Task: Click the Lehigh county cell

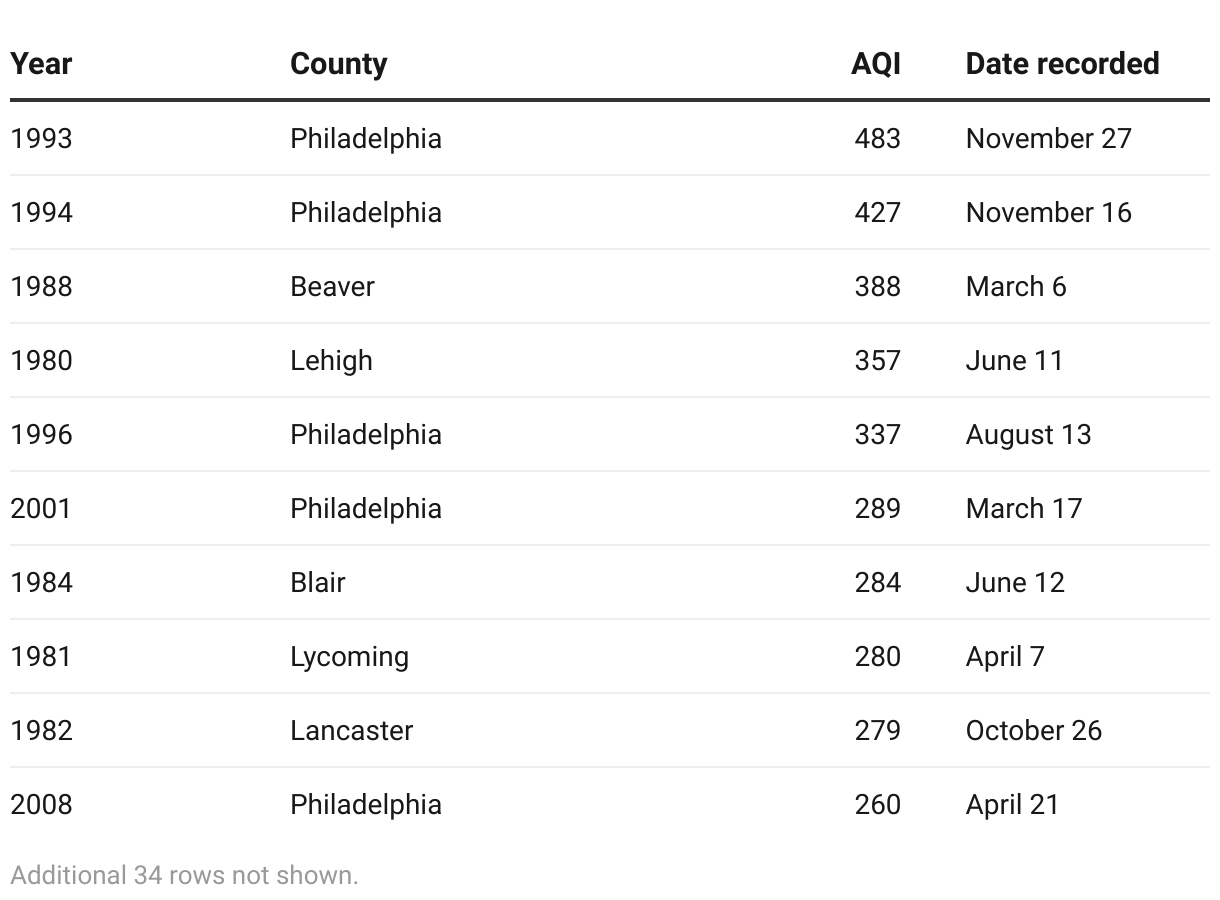Action: coord(331,360)
